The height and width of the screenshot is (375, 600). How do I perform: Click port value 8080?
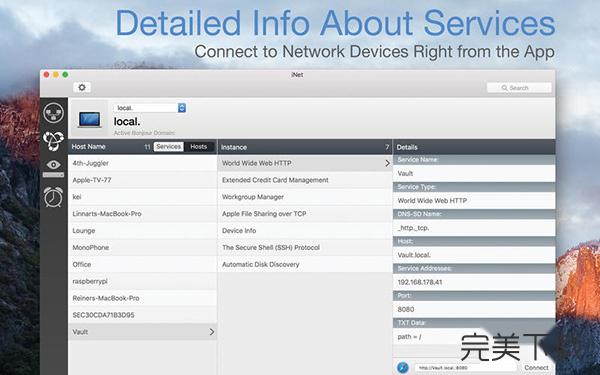pyautogui.click(x=474, y=309)
